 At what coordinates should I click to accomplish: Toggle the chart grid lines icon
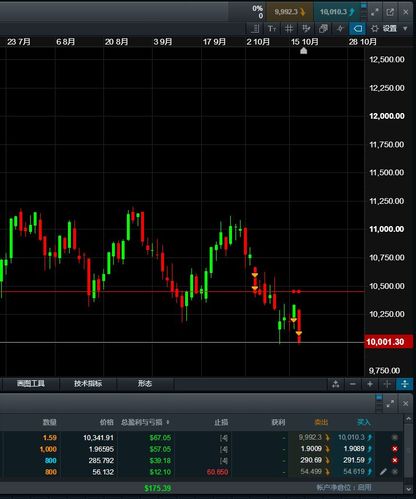[289, 29]
